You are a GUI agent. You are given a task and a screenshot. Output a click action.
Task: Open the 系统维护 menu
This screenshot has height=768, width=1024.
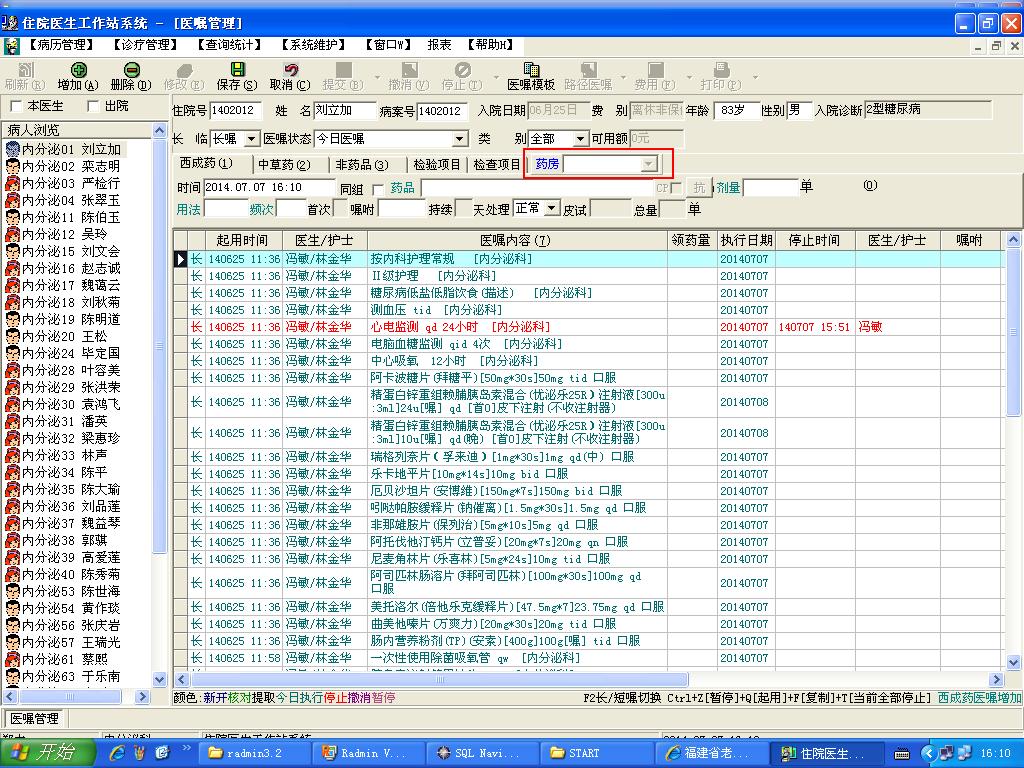click(313, 45)
